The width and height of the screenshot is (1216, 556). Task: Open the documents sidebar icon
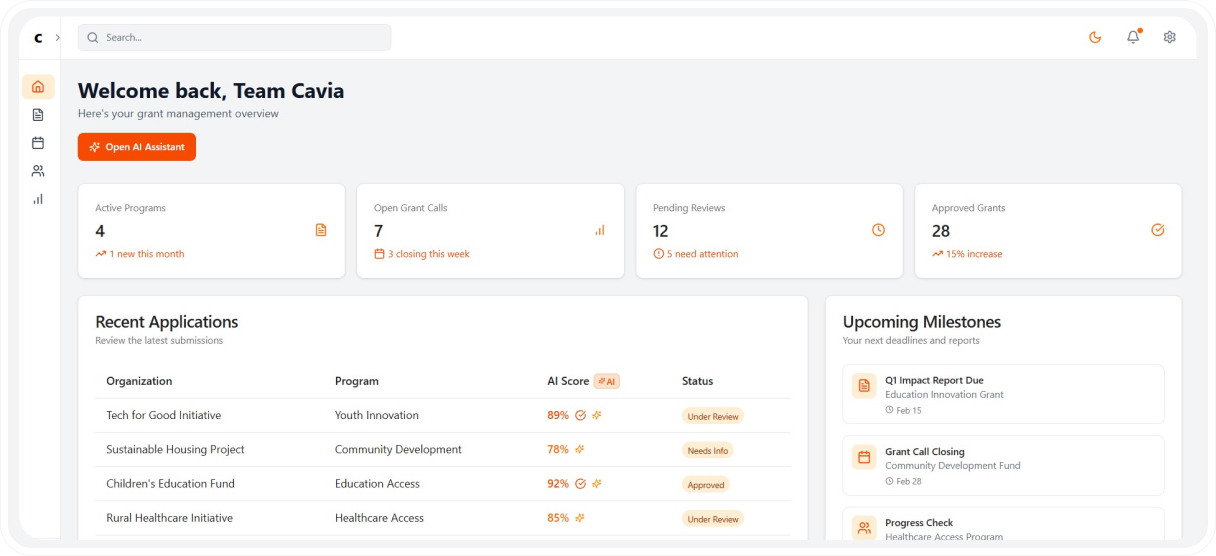coord(38,115)
